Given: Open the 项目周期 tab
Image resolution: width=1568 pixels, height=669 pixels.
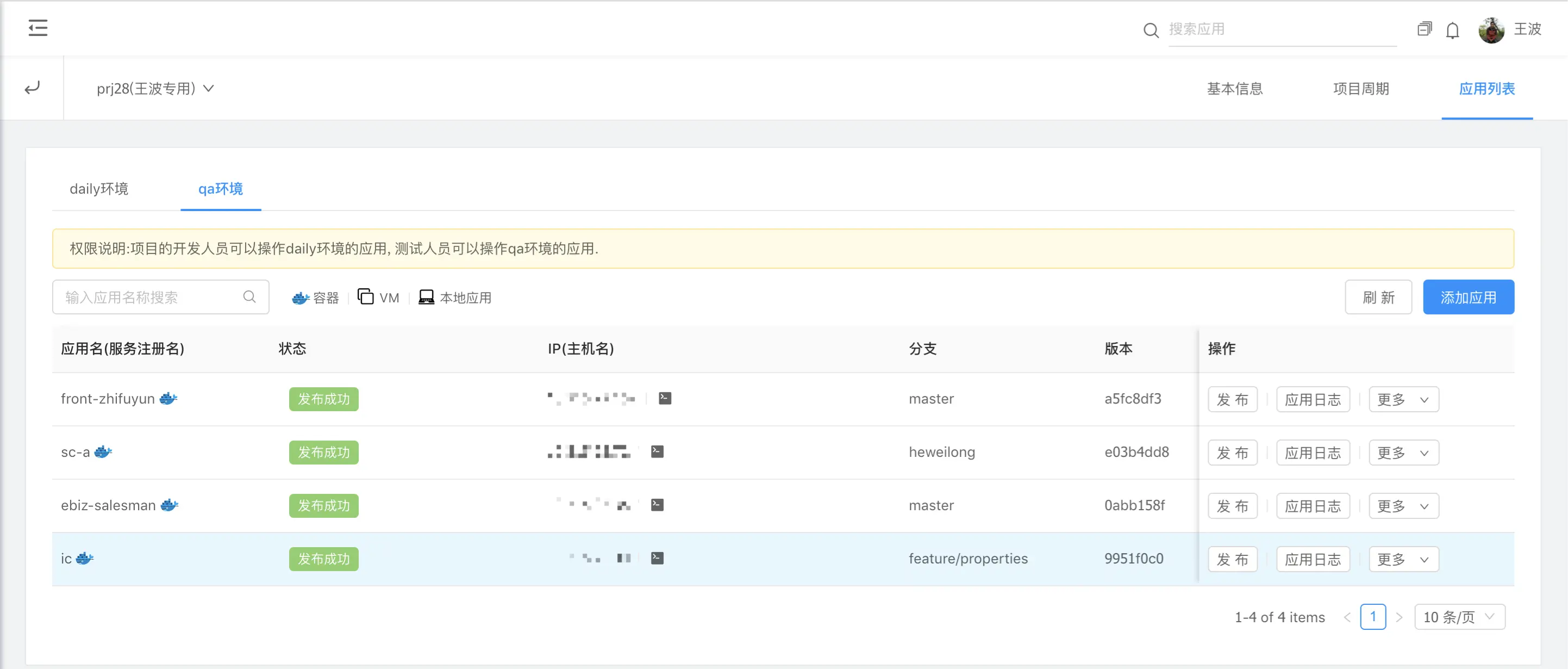Looking at the screenshot, I should (x=1360, y=89).
